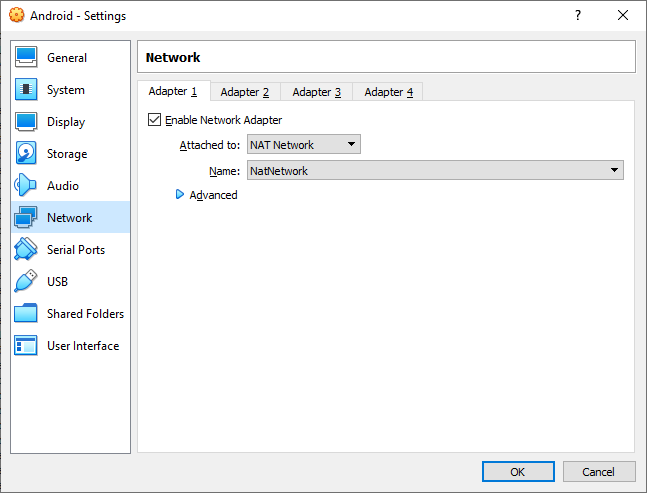The width and height of the screenshot is (647, 493).
Task: Open the USB plug icon
Action: click(26, 281)
